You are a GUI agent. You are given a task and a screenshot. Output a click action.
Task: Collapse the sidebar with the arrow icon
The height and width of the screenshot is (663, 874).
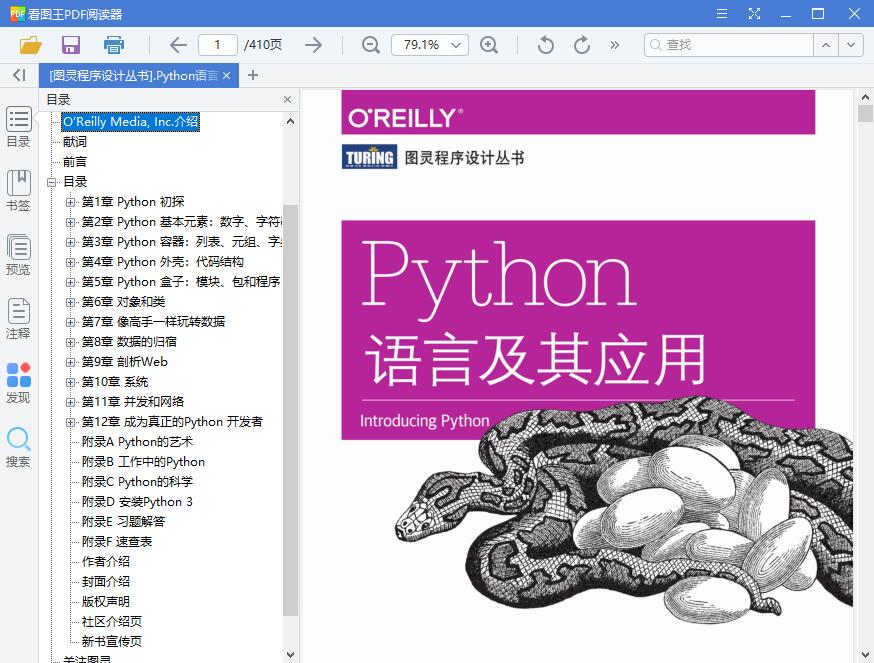tap(19, 75)
